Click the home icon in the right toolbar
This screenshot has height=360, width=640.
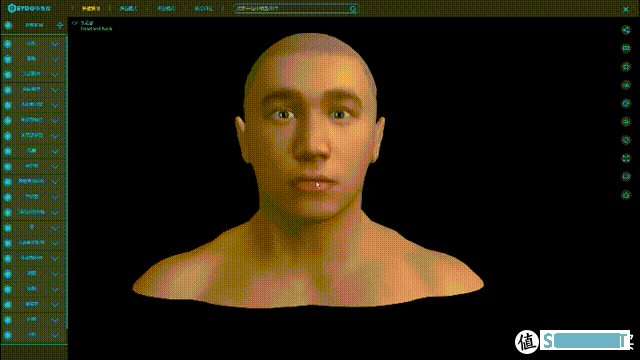[x=626, y=195]
